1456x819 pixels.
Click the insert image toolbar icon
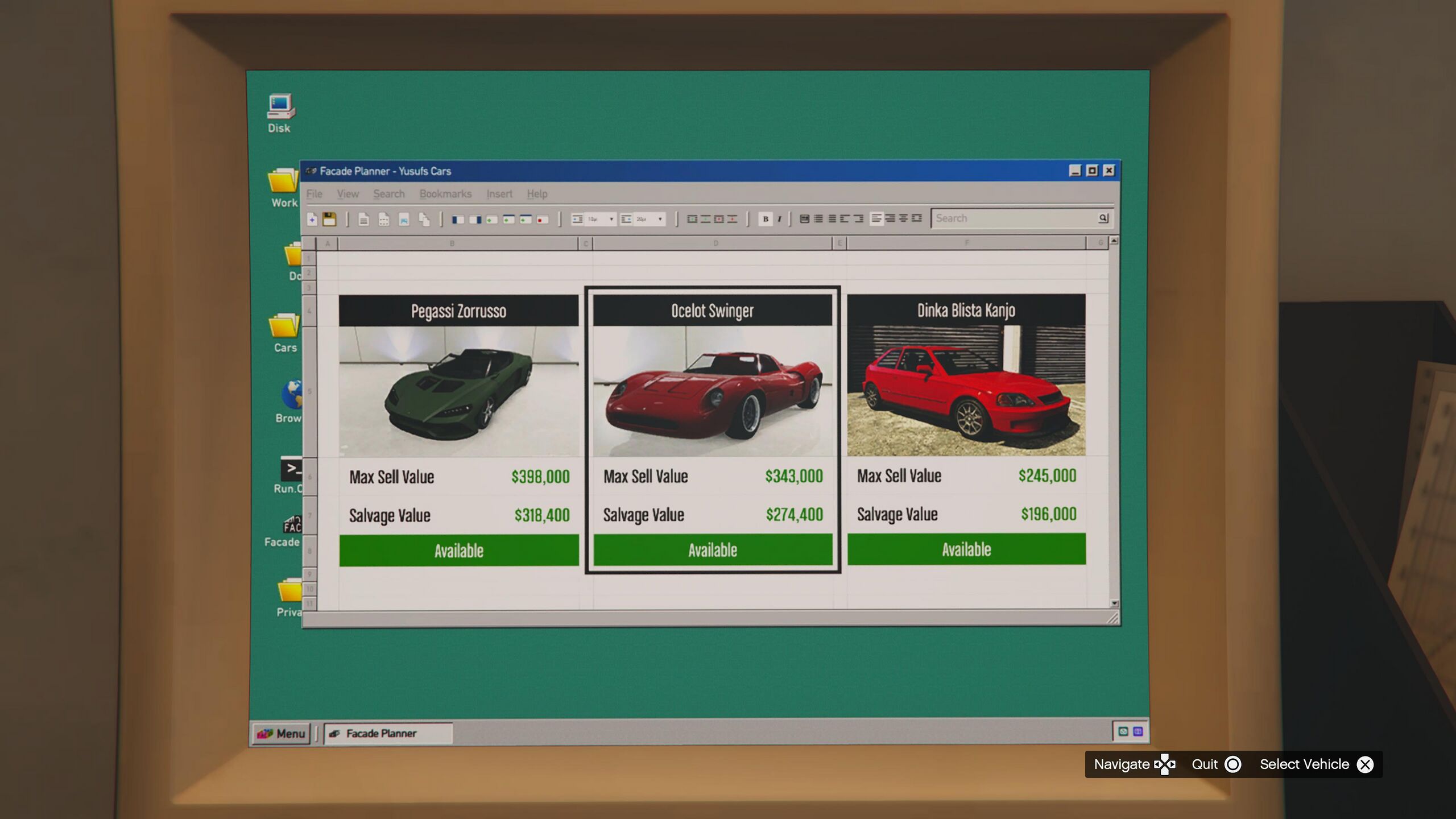coord(404,220)
